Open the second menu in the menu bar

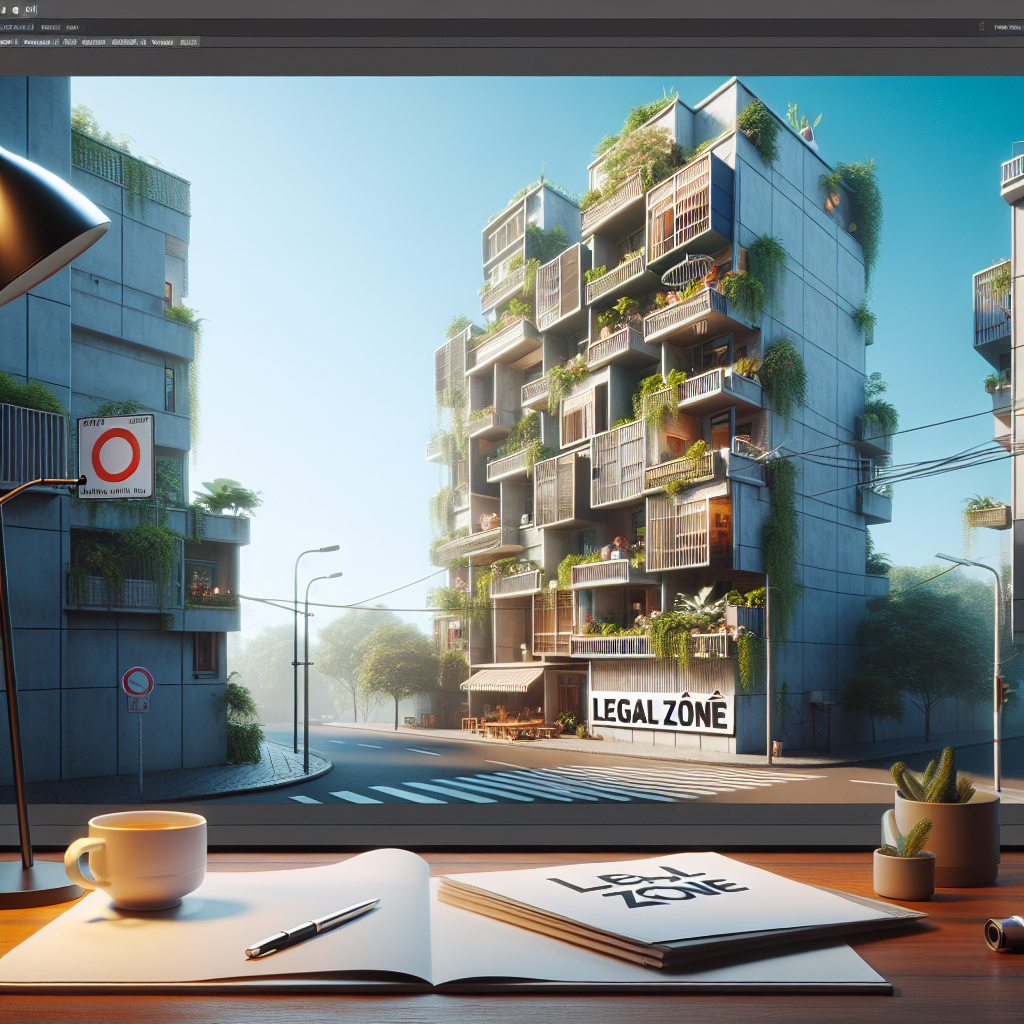point(50,27)
